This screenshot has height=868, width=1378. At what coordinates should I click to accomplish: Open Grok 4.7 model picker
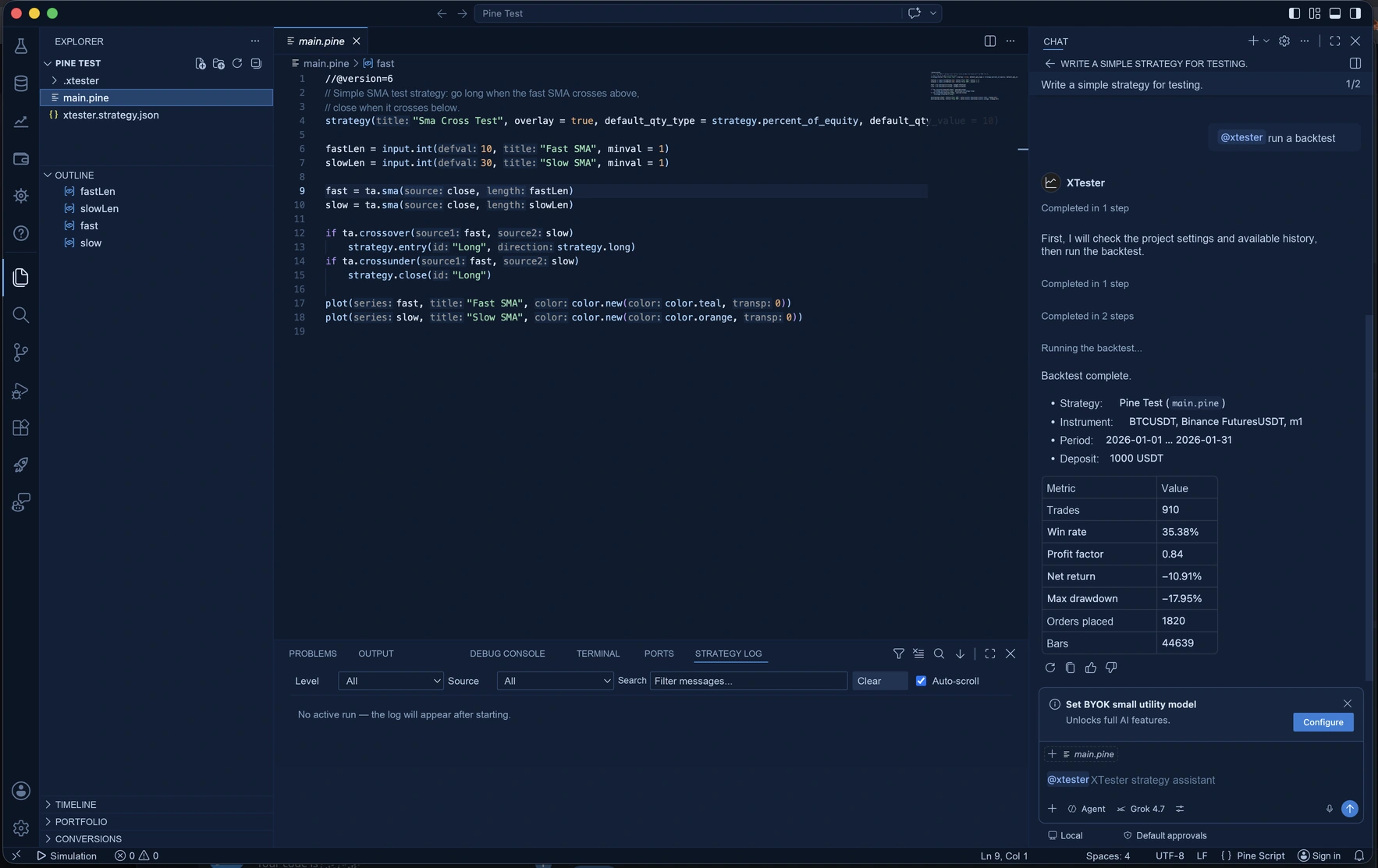[x=1141, y=809]
